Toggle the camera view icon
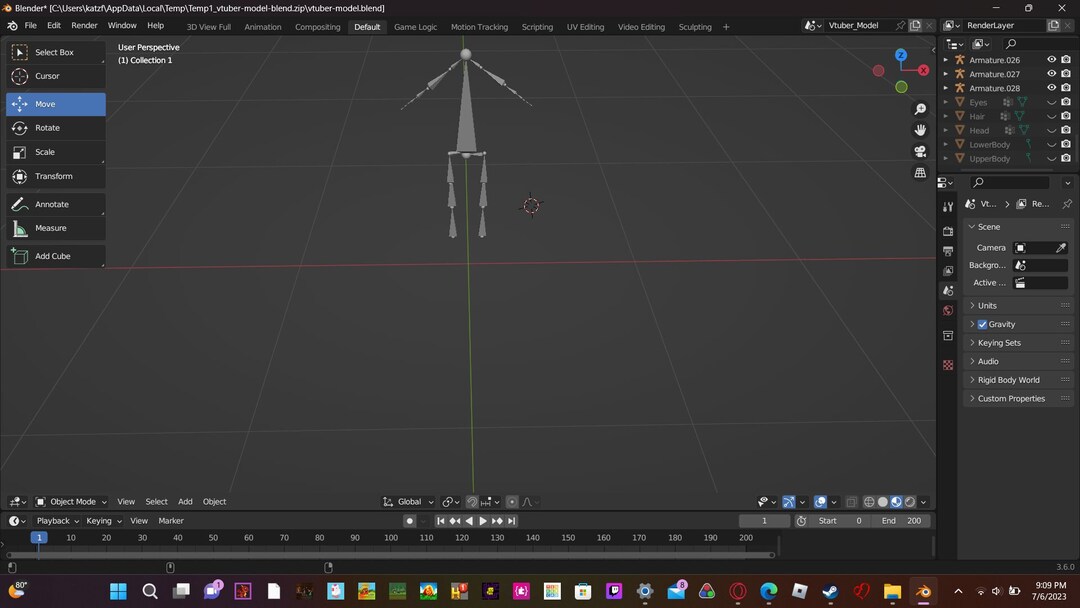Screen dimensions: 1080x608 [x=920, y=151]
